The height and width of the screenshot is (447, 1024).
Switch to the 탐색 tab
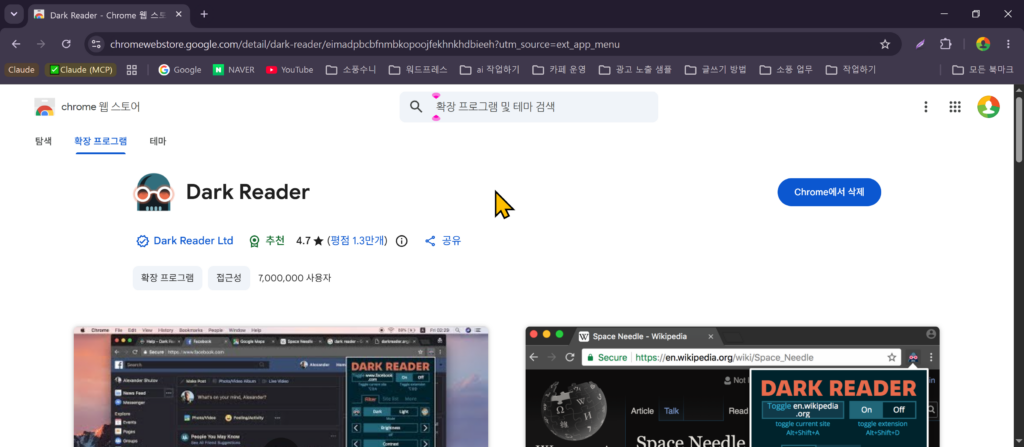[x=43, y=141]
